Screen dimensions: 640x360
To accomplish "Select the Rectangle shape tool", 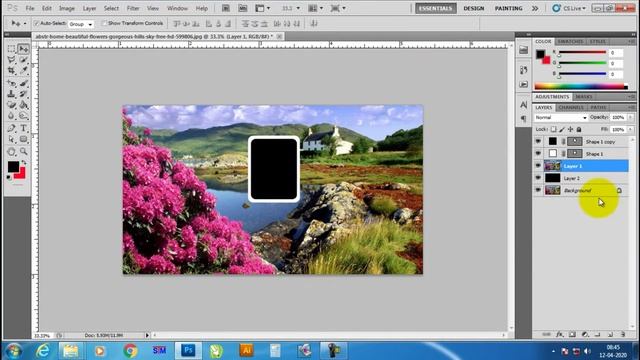I will (x=23, y=140).
